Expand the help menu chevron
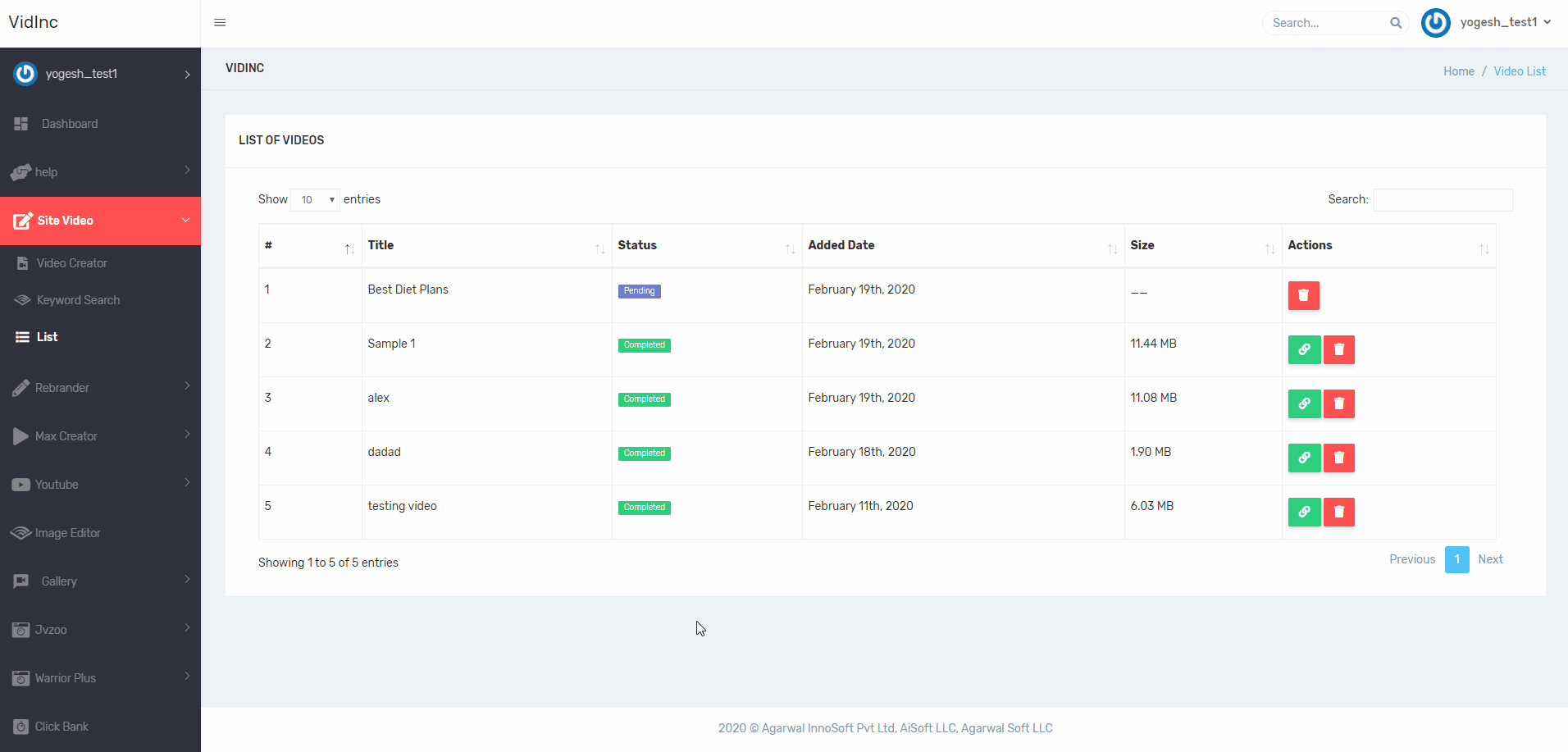This screenshot has width=1568, height=752. (x=187, y=170)
